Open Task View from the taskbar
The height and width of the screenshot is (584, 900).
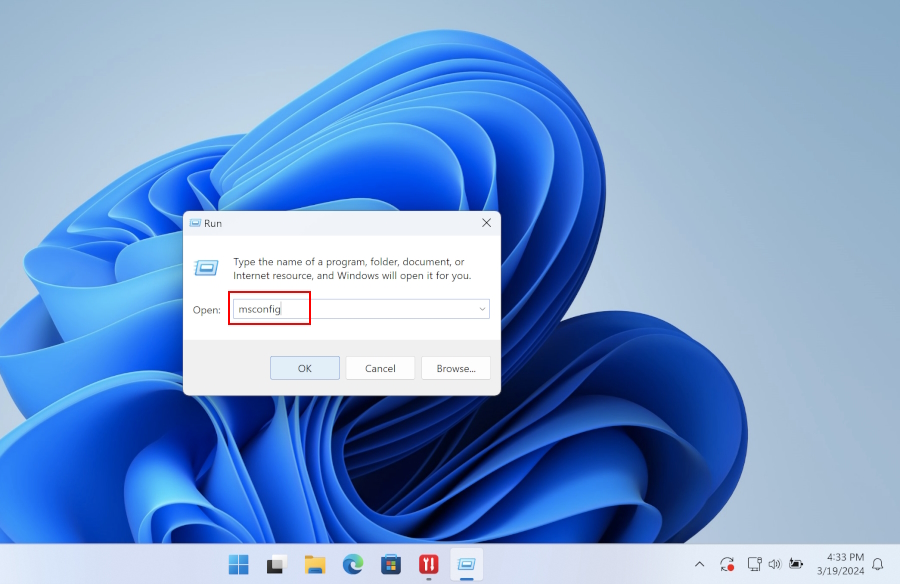coord(277,564)
